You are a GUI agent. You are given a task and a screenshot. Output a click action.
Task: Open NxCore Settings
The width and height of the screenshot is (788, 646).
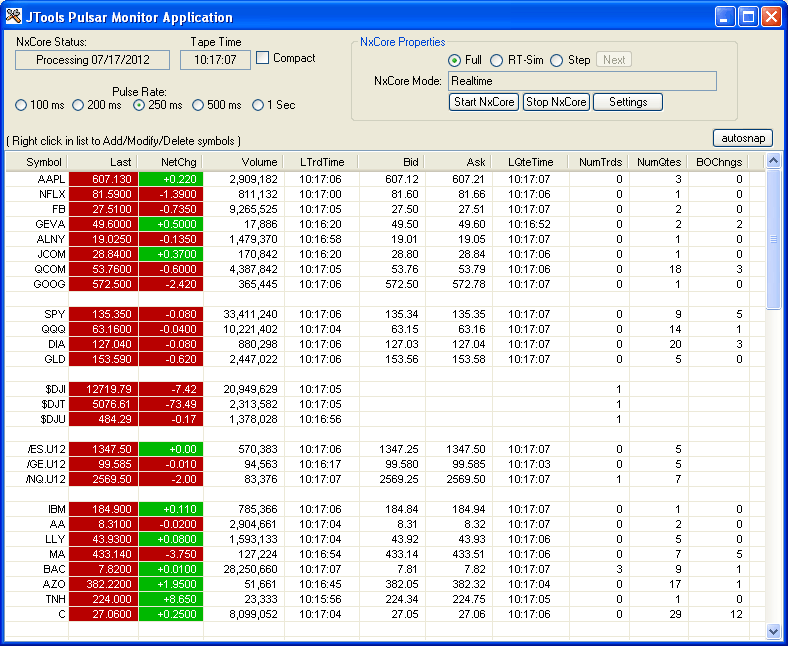628,102
